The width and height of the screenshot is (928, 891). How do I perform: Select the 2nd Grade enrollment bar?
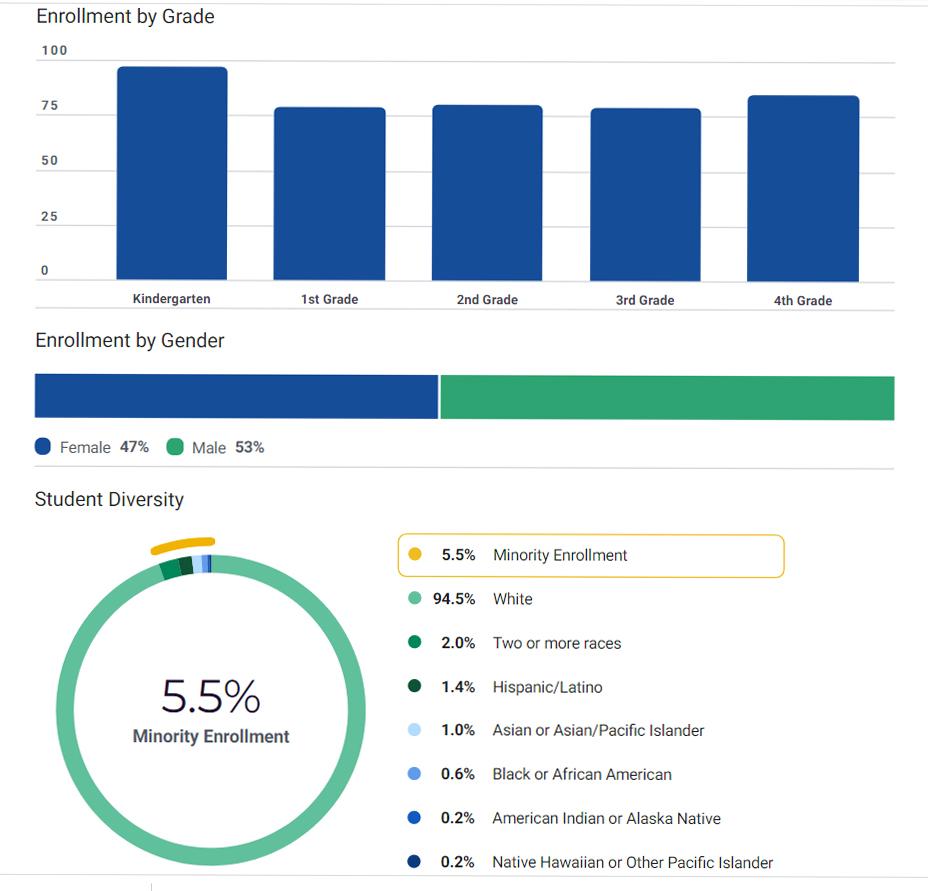[487, 194]
